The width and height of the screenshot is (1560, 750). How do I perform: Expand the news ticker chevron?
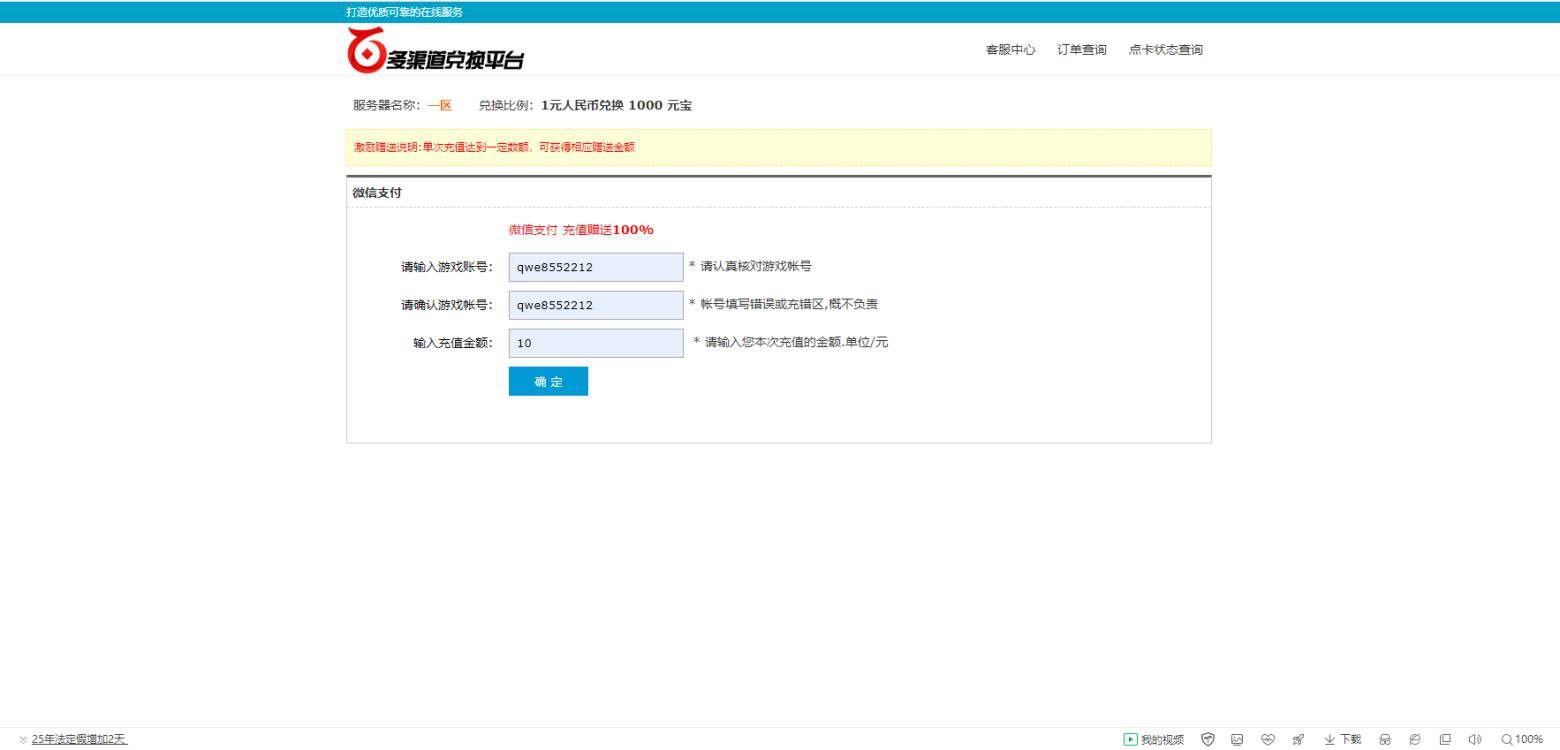click(x=23, y=740)
